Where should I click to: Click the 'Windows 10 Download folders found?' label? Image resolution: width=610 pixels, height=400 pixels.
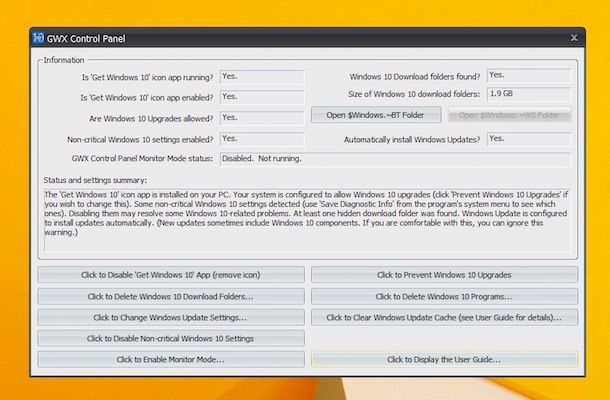coord(415,77)
